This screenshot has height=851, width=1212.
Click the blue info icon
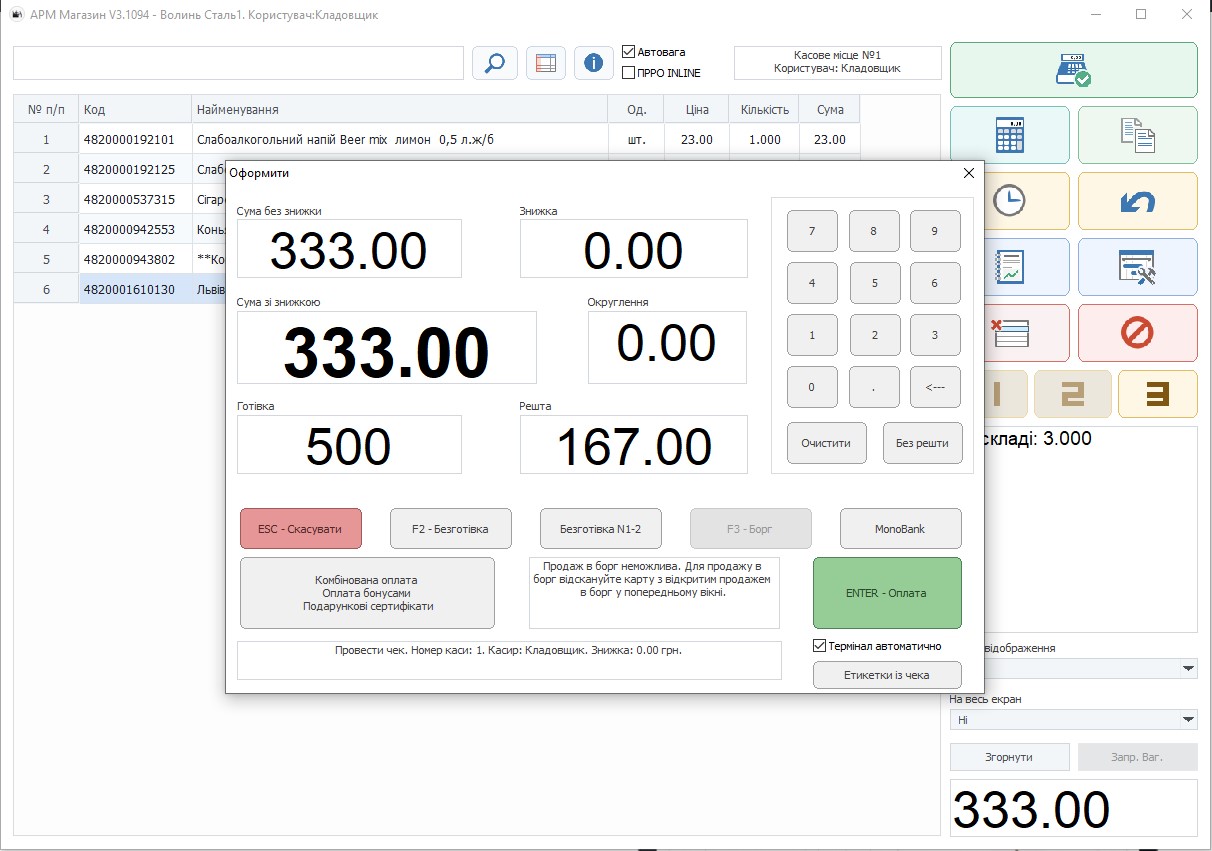click(593, 63)
